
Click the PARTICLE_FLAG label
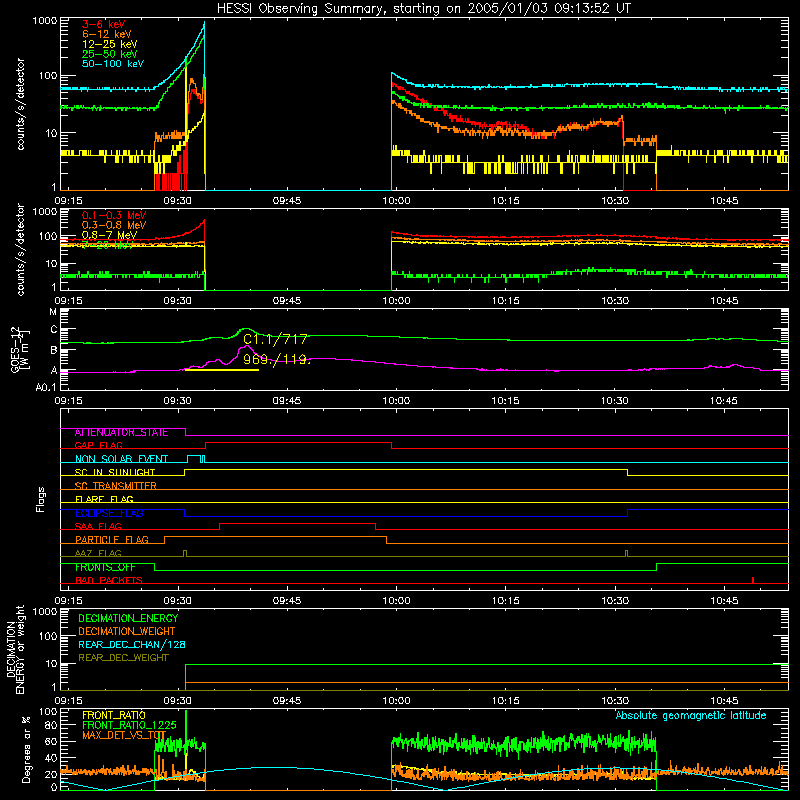[x=112, y=540]
